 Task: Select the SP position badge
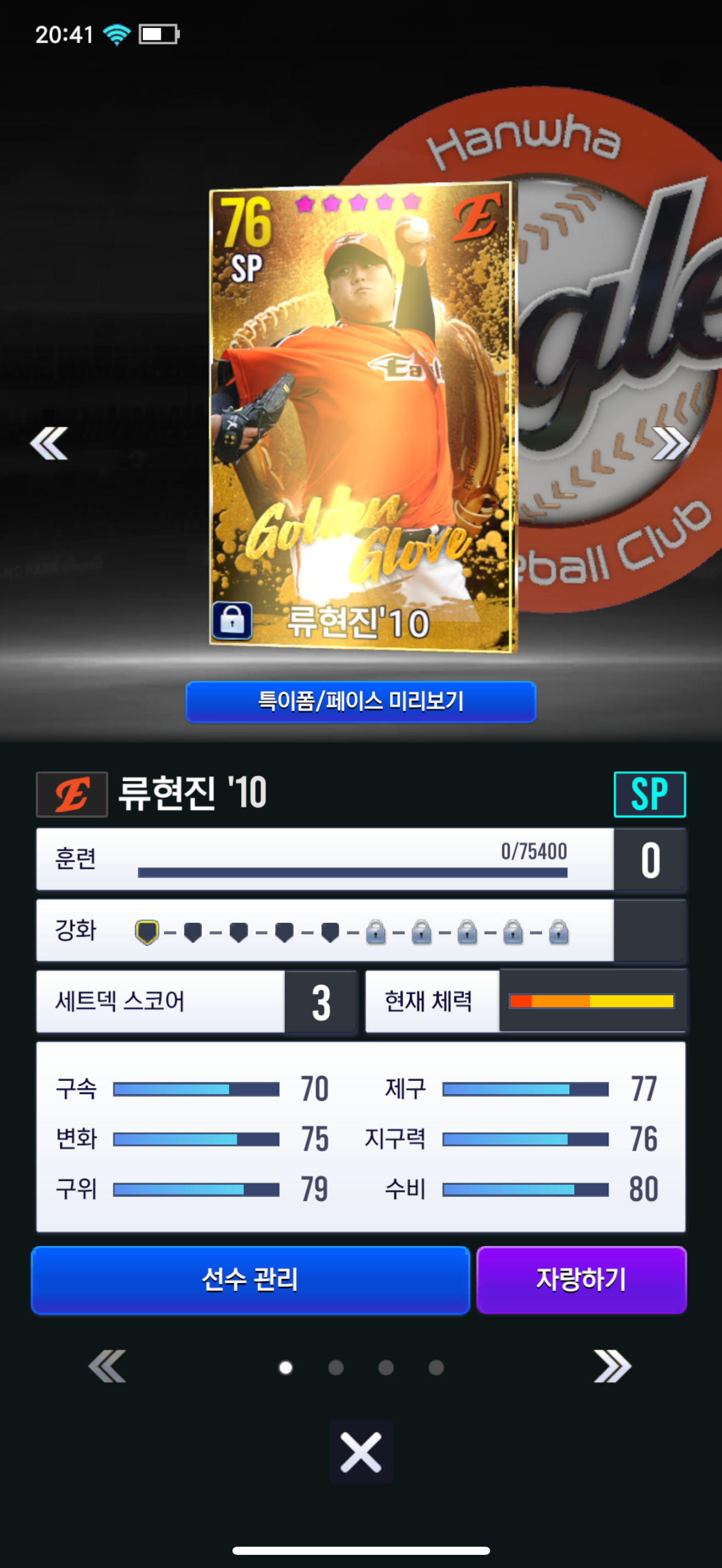coord(650,794)
